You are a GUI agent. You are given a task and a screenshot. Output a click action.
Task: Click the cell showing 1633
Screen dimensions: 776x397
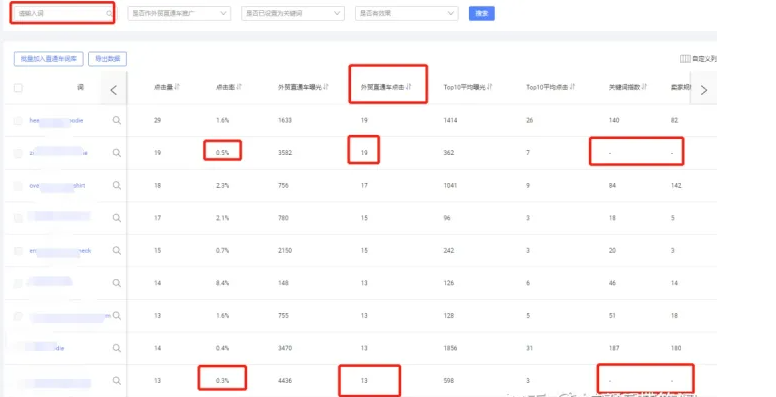(285, 120)
